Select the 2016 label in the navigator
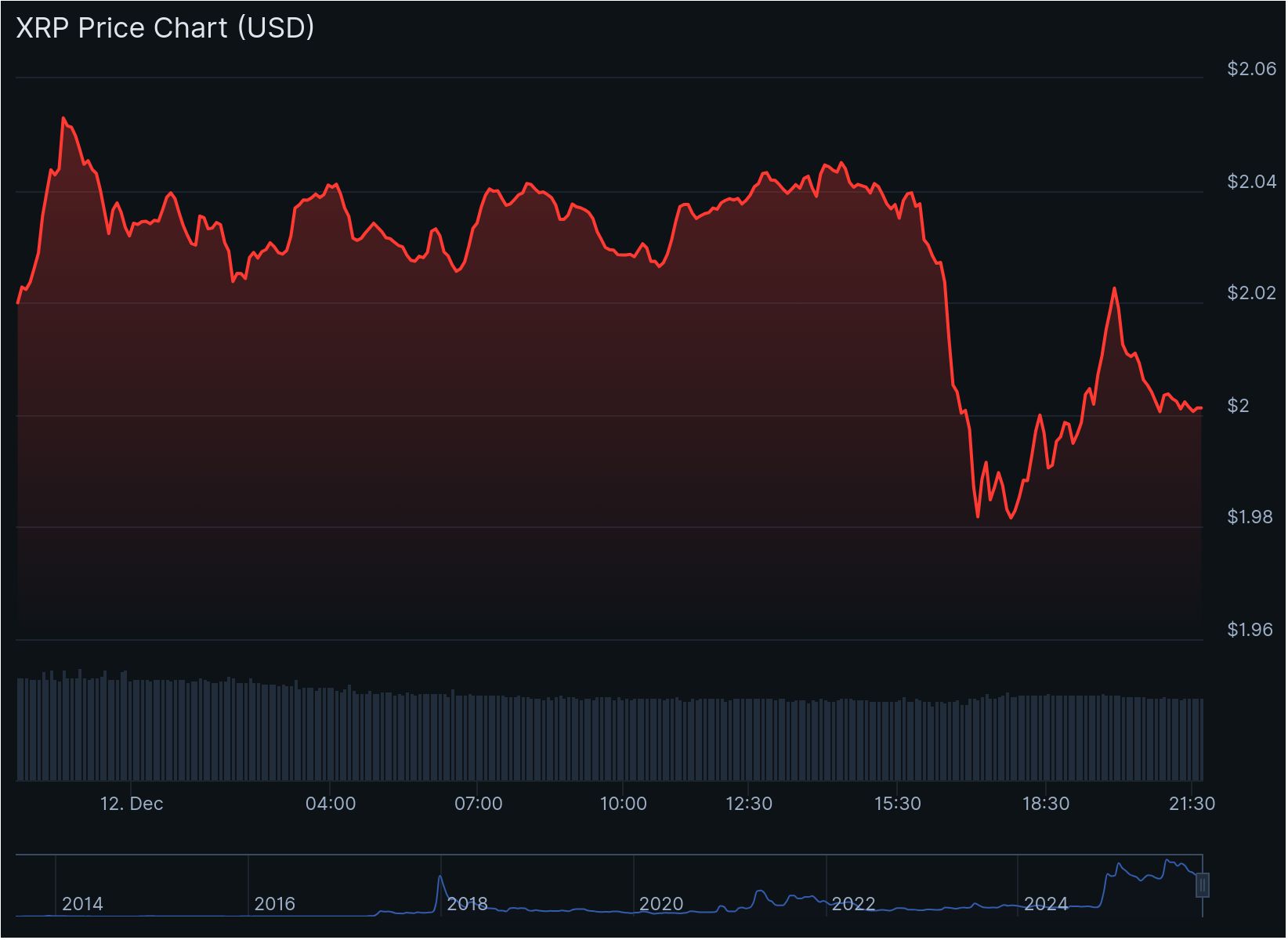 coord(274,904)
